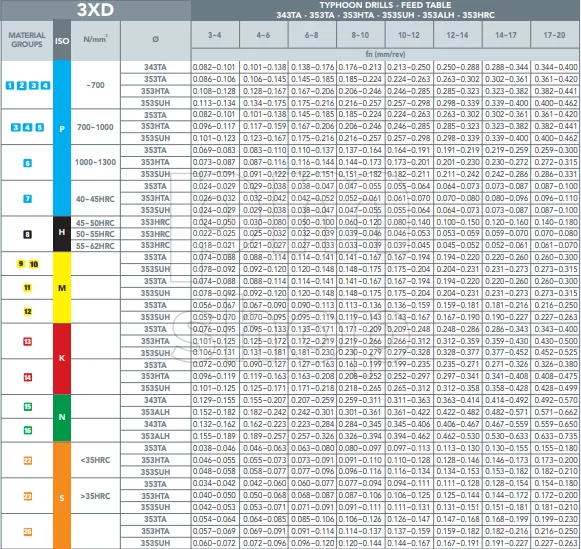This screenshot has height=549, width=581.
Task: Select the 50~55HRC hardness cell
Action: [x=96, y=234]
